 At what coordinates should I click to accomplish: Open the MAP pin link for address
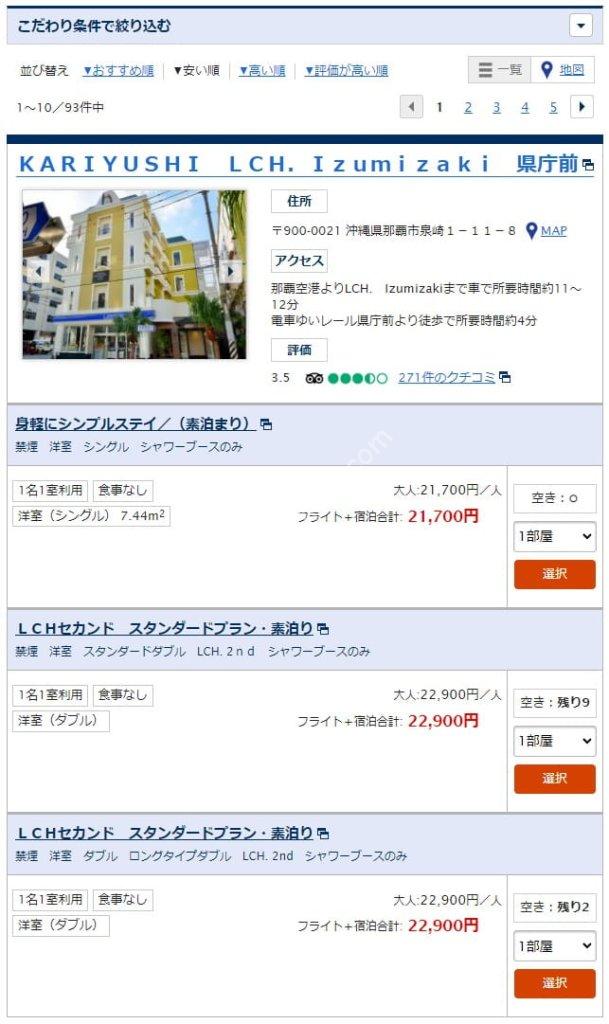coord(547,231)
